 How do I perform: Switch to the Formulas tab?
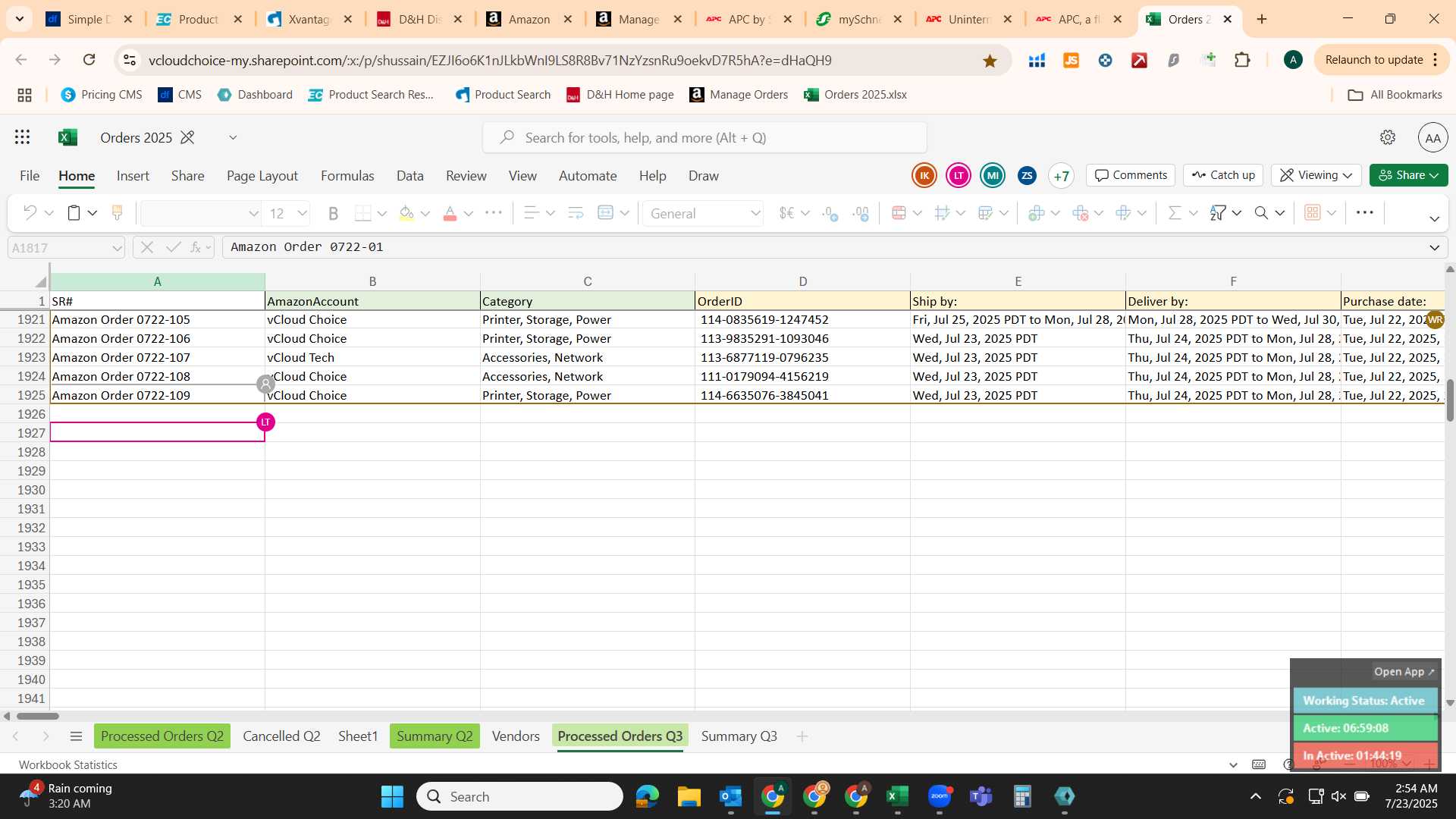347,176
